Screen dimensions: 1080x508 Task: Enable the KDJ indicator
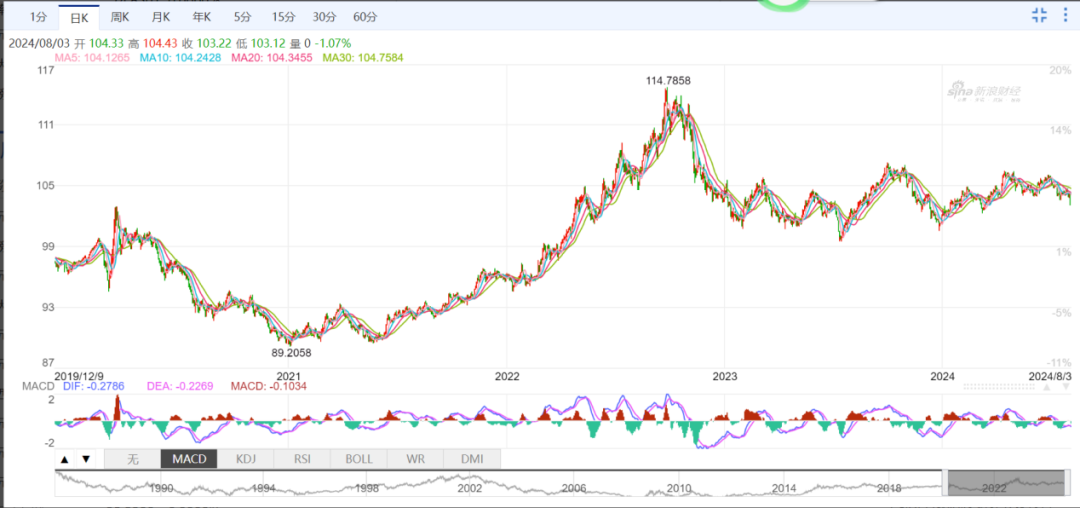click(244, 459)
